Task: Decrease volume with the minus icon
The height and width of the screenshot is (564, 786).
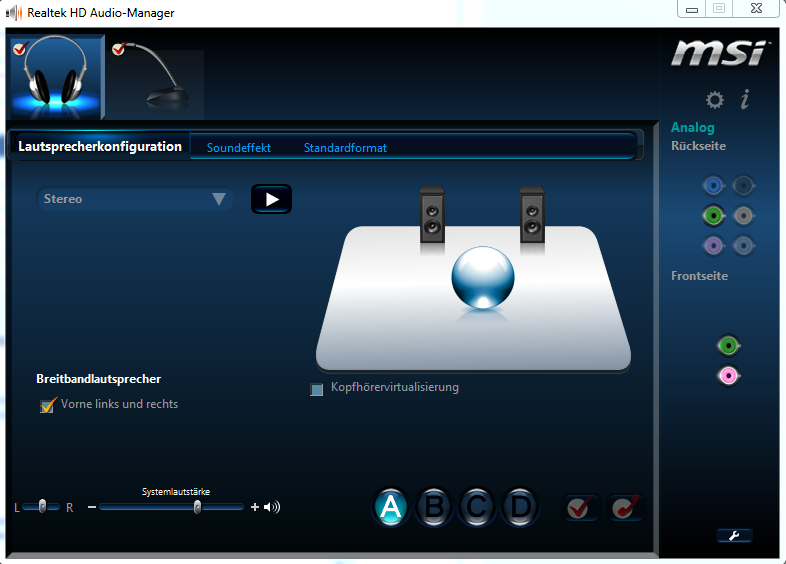Action: point(92,507)
